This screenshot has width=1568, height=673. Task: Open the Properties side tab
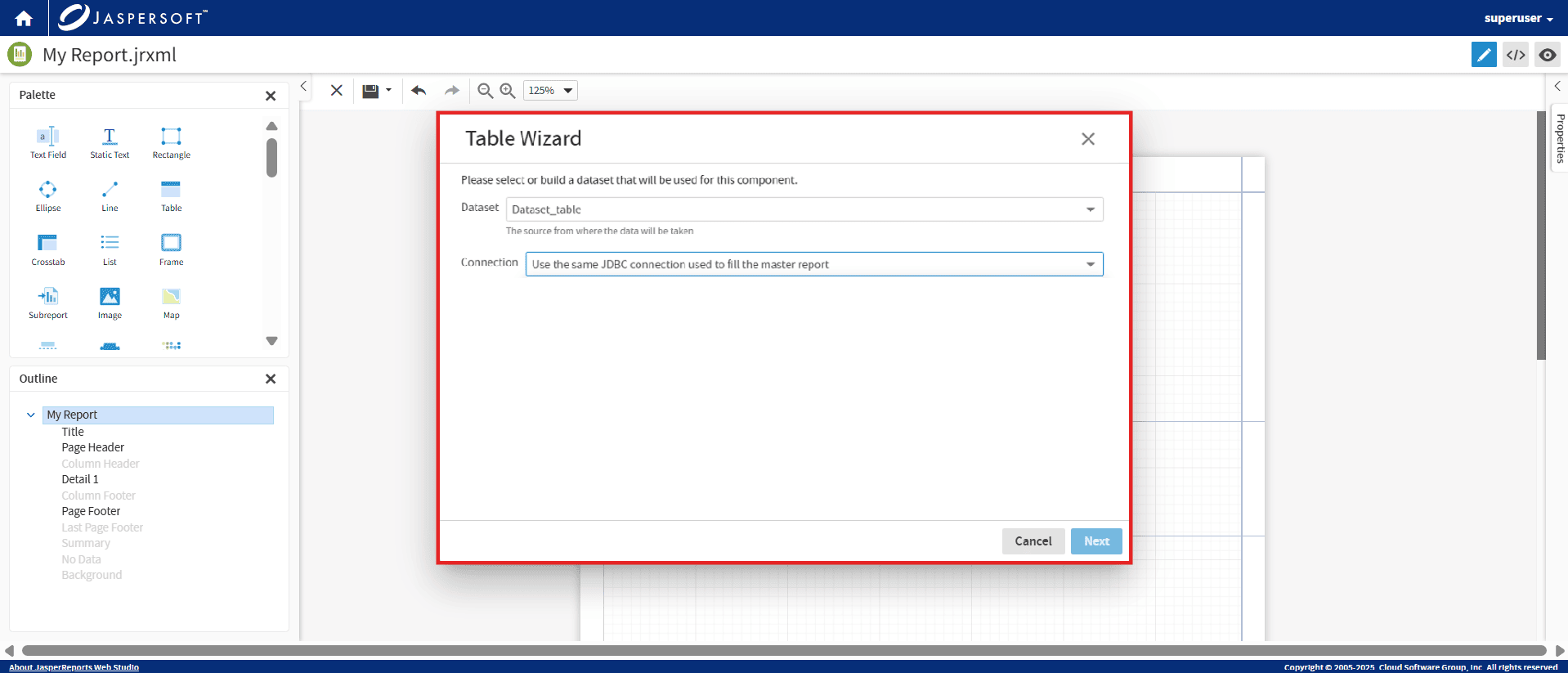[x=1560, y=137]
